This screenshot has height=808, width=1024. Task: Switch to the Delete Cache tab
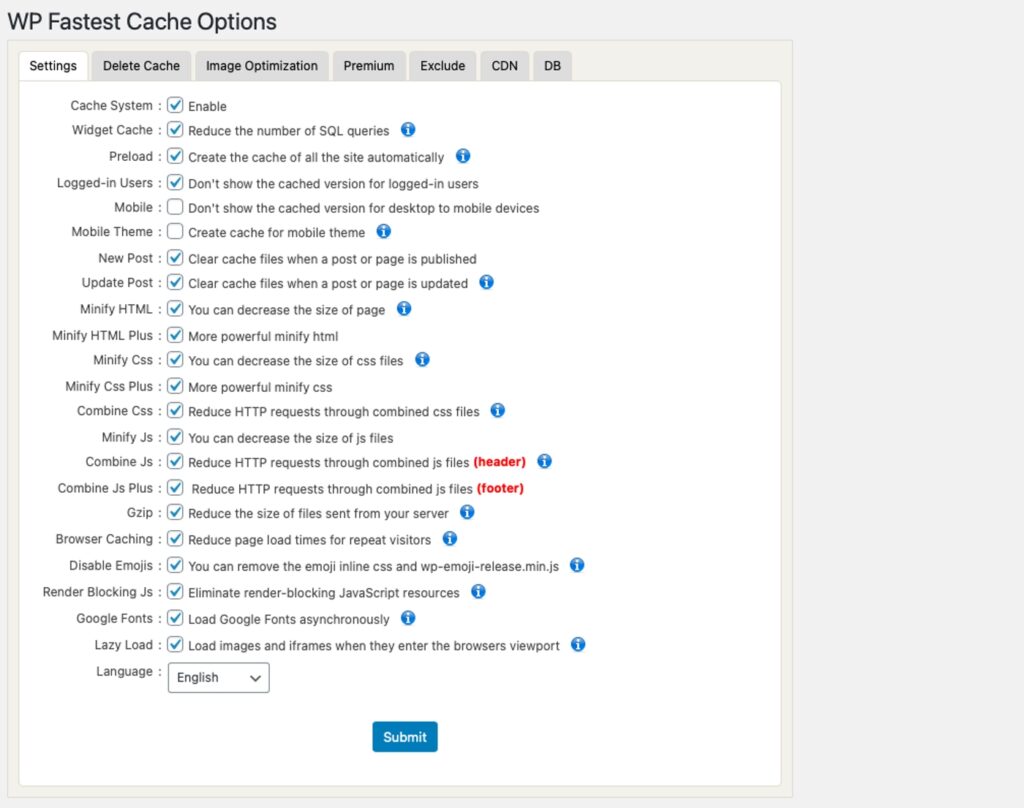point(141,66)
